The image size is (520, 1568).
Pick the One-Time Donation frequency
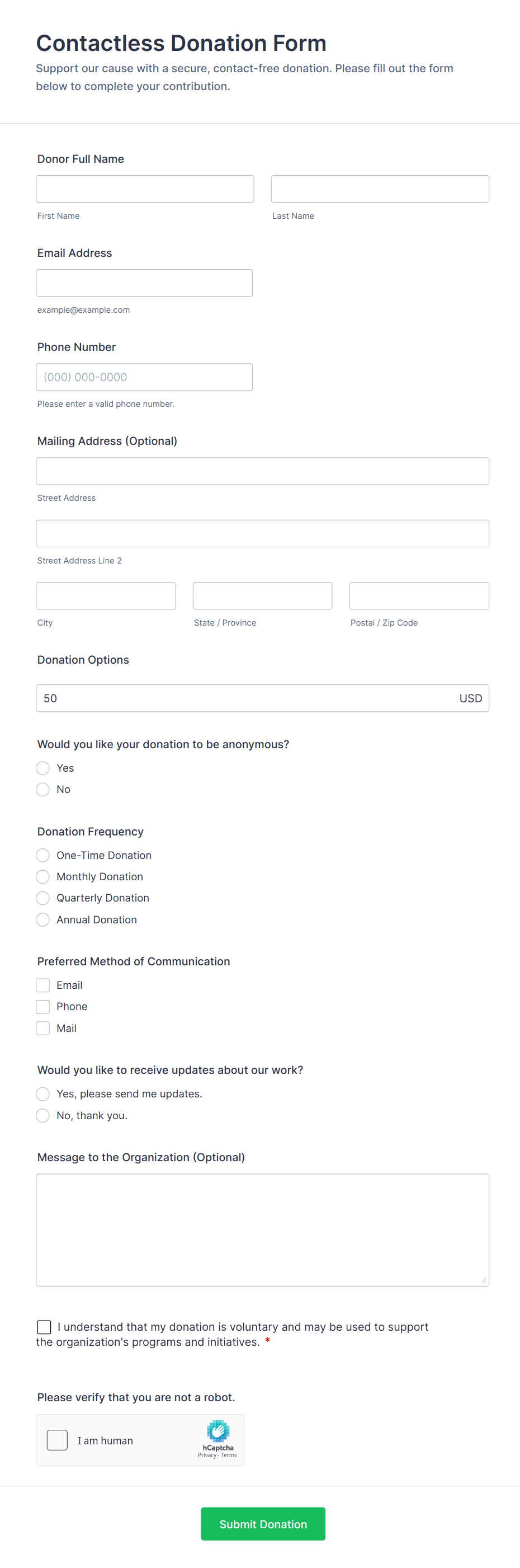(x=42, y=855)
